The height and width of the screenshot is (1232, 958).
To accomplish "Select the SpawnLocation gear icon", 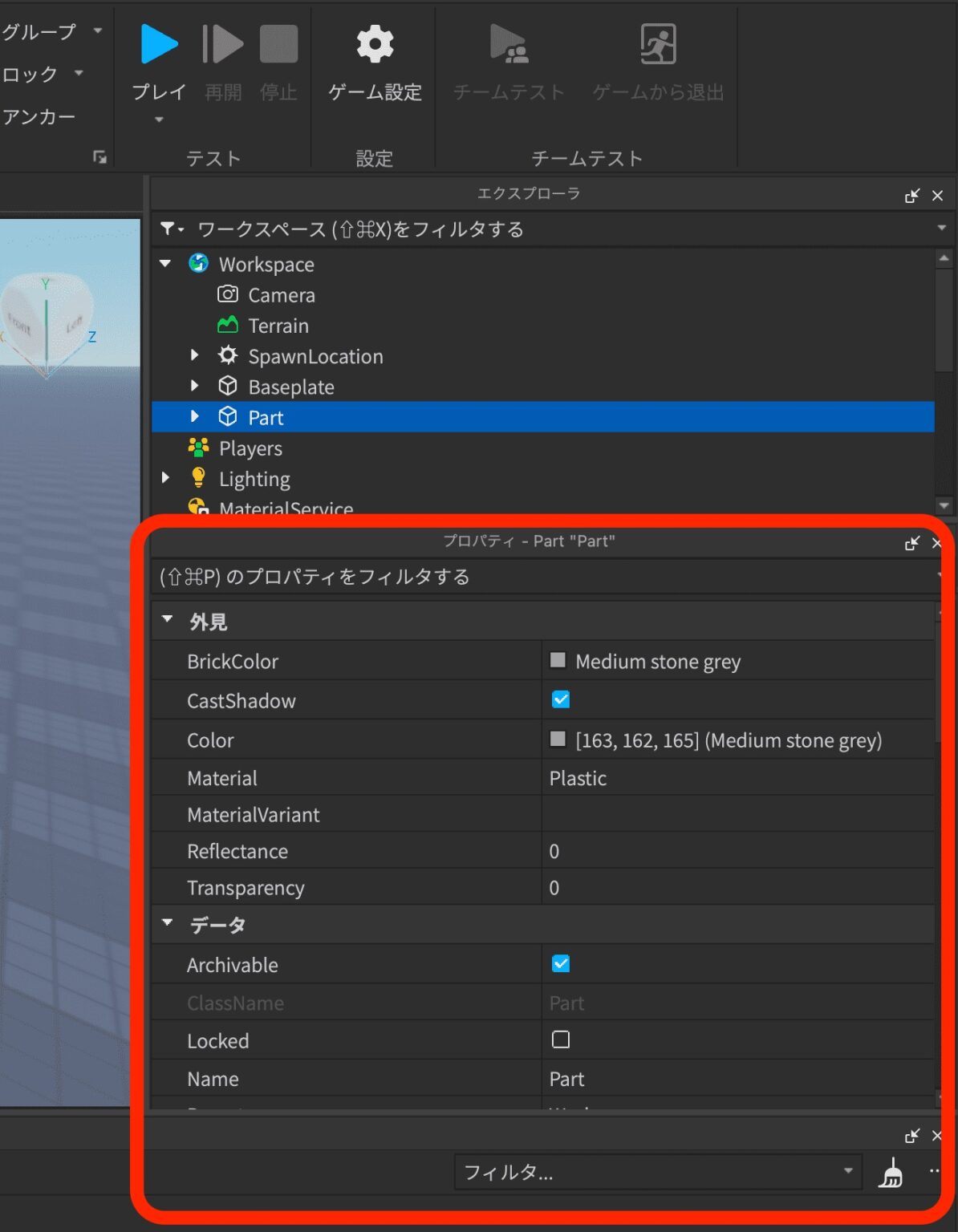I will (228, 355).
